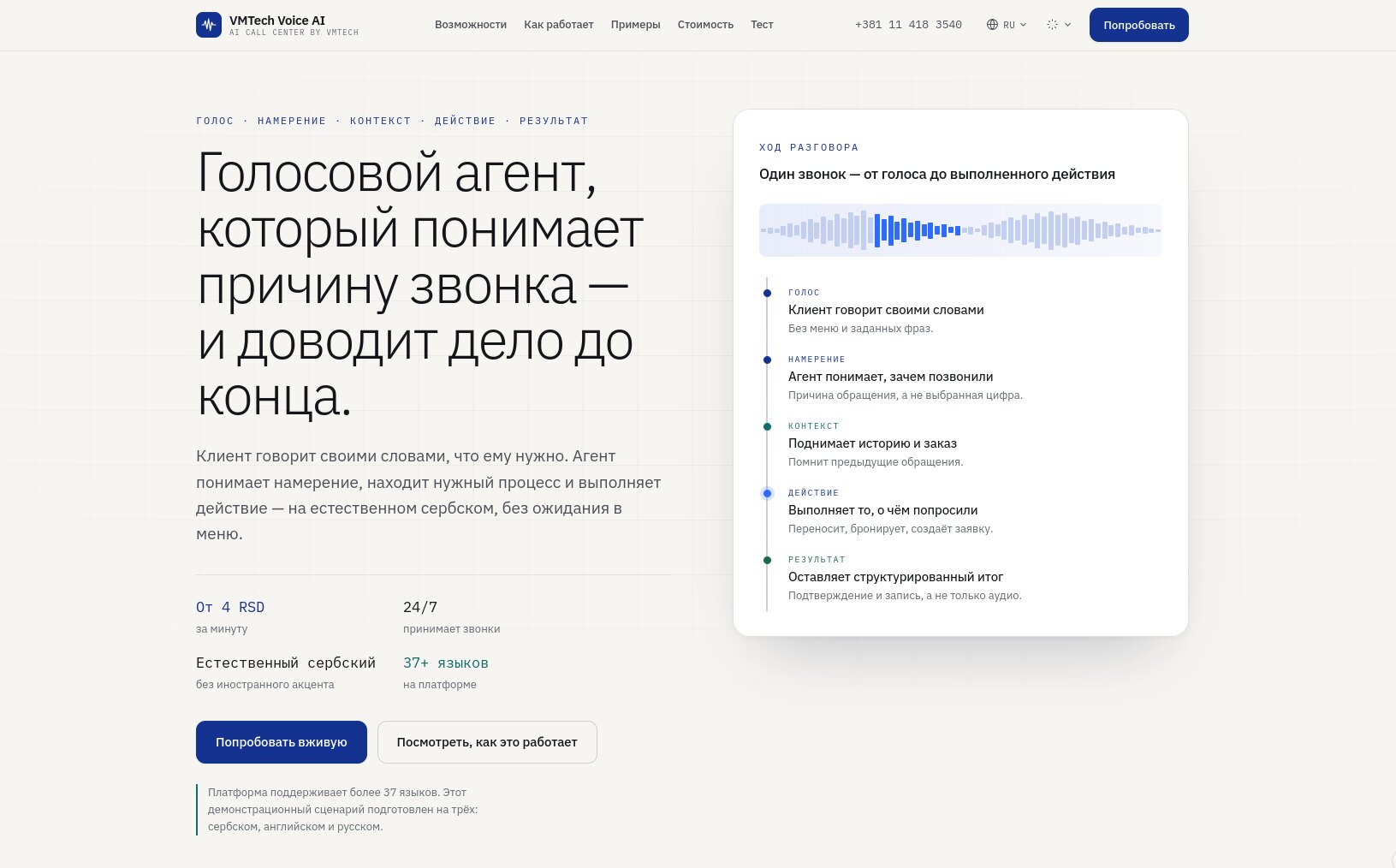Click 'Клиент говорит своими словами' step title
1396x868 pixels.
coord(886,310)
